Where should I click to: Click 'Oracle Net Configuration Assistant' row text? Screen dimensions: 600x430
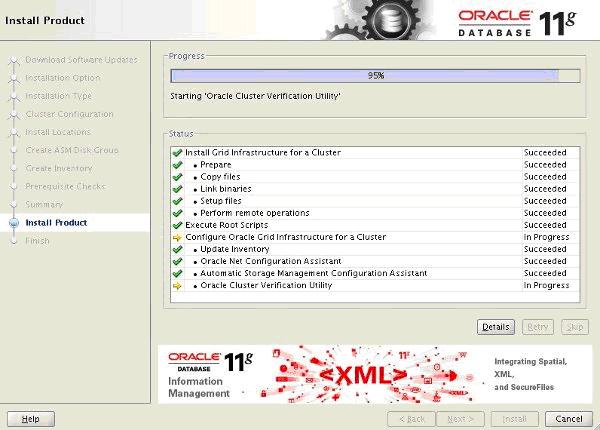pos(271,261)
